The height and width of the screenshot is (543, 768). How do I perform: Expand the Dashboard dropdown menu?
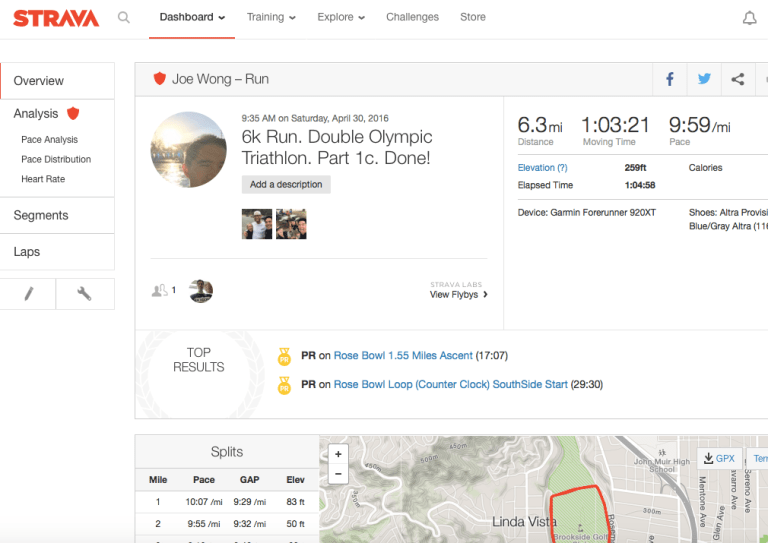coord(192,17)
